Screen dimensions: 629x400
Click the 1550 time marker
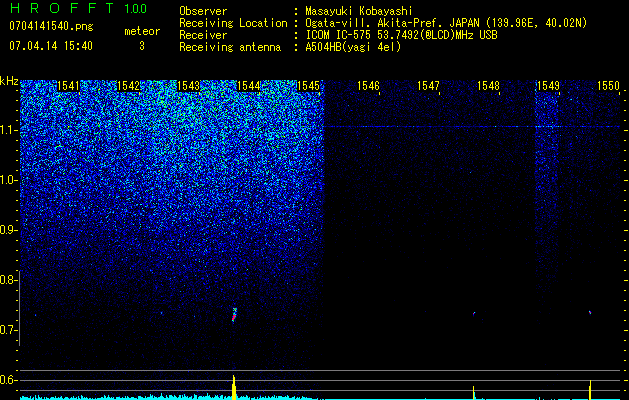point(609,86)
